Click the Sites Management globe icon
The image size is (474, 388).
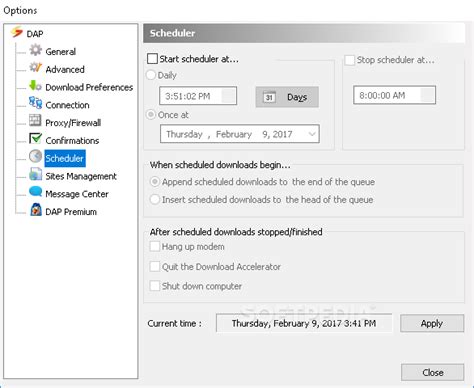click(x=35, y=174)
